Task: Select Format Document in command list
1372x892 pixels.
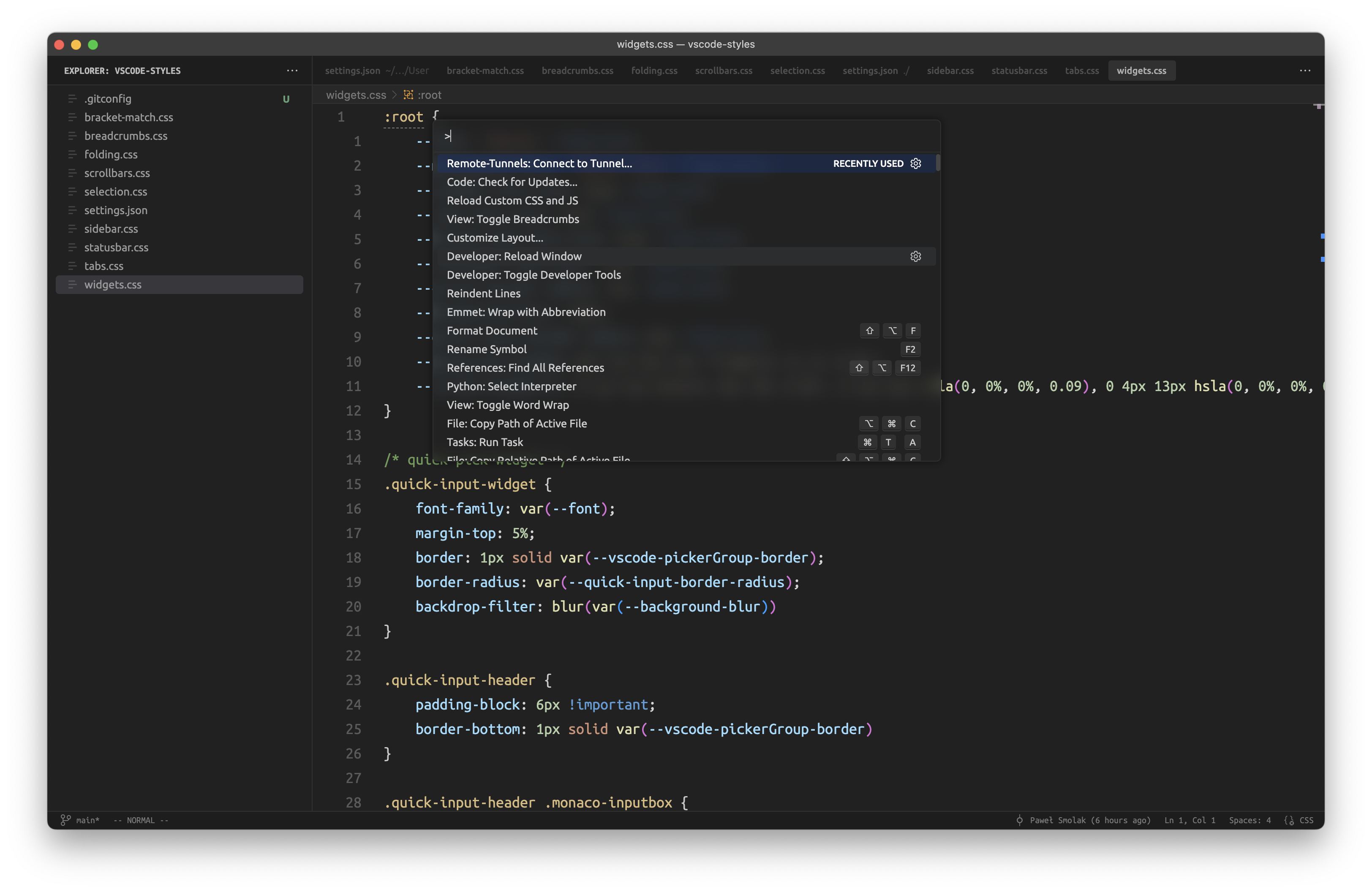Action: pos(492,331)
